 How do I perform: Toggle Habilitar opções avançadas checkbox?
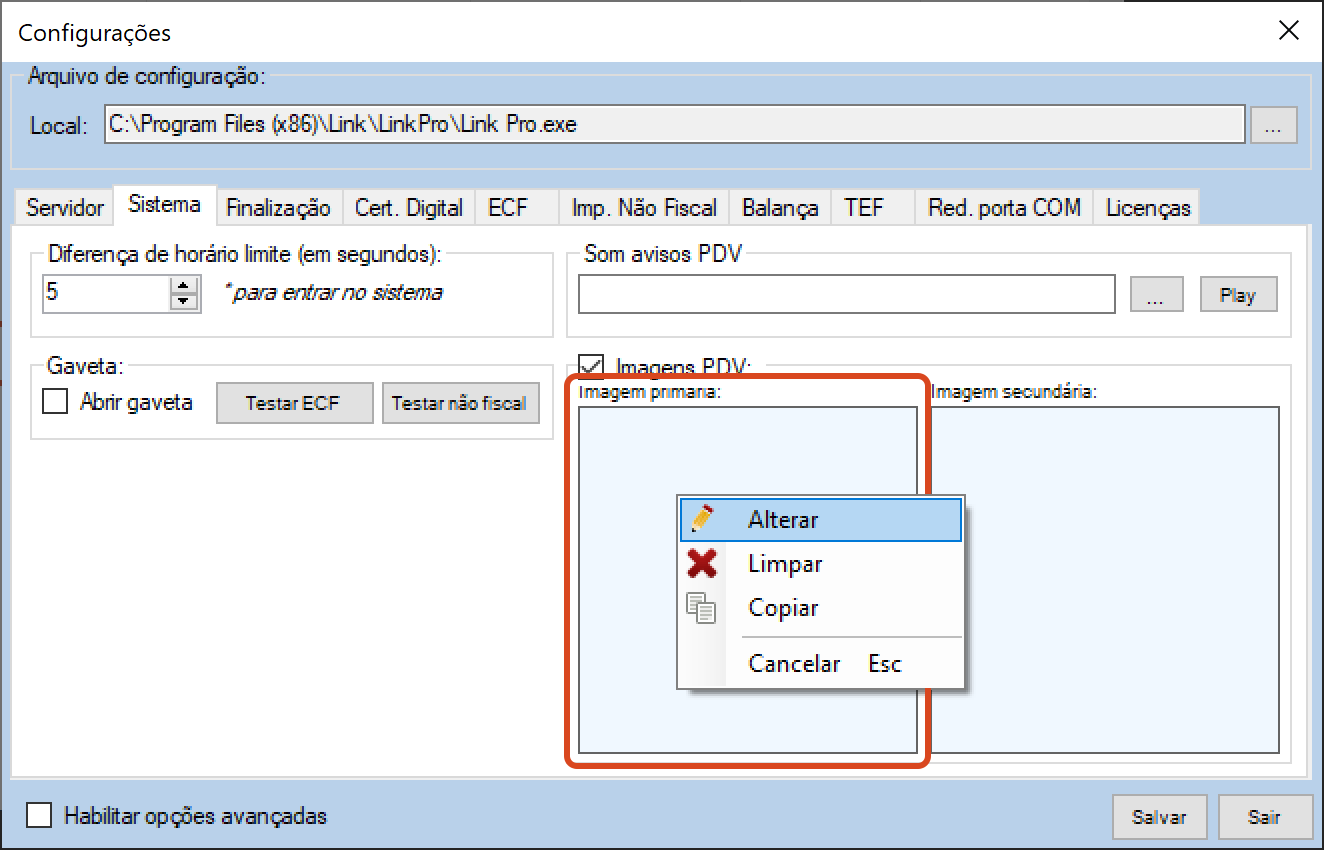[40, 816]
